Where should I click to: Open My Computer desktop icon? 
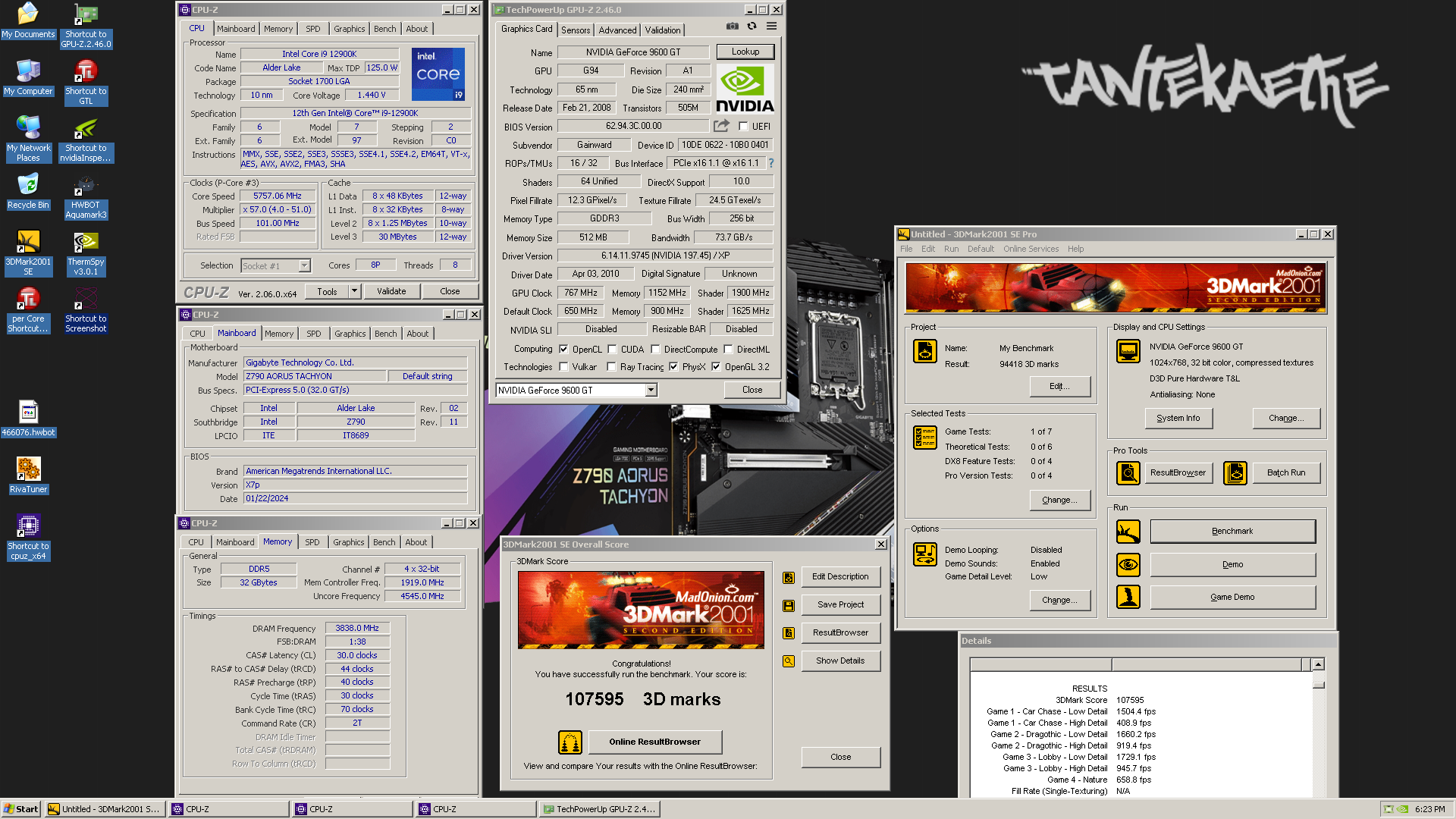pyautogui.click(x=28, y=77)
